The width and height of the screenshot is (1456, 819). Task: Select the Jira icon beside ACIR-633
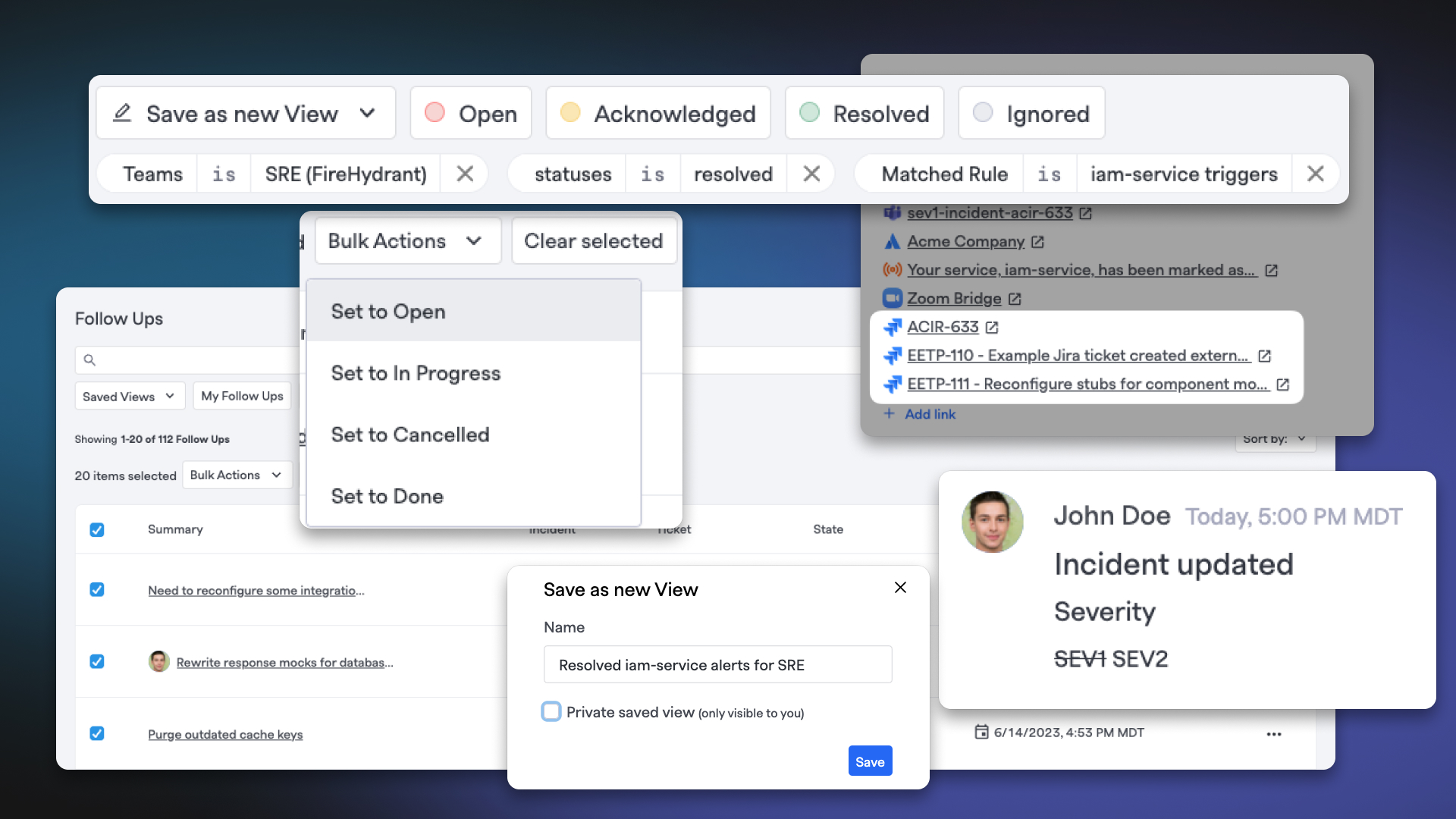coord(891,327)
